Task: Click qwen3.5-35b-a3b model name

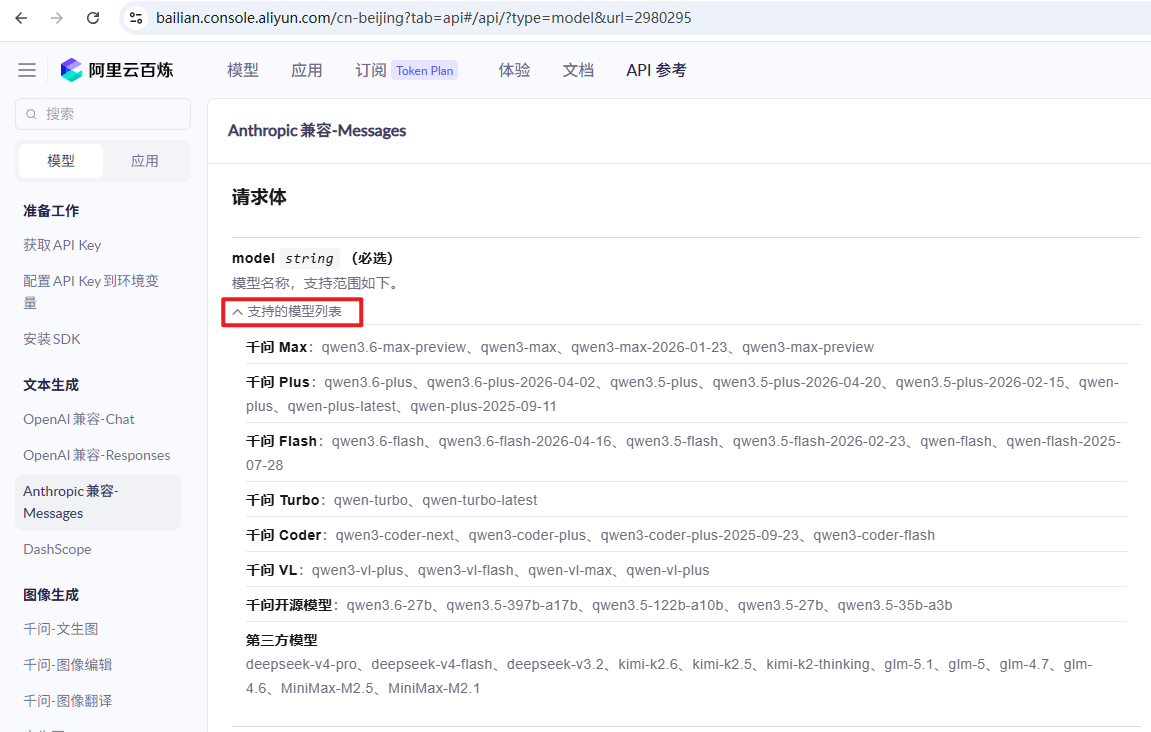Action: [x=895, y=606]
